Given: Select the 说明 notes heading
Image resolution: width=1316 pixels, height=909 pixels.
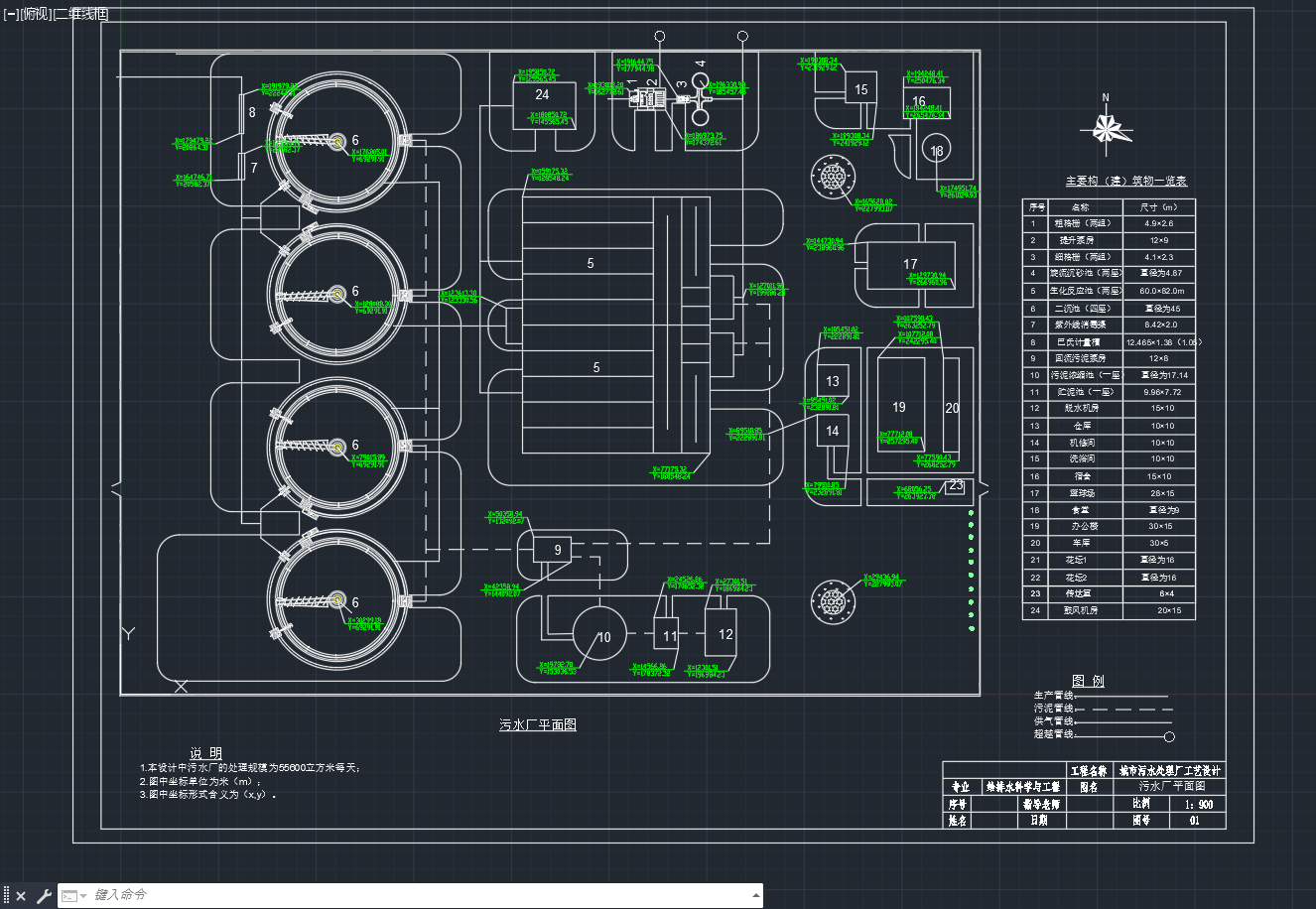Looking at the screenshot, I should coord(206,753).
